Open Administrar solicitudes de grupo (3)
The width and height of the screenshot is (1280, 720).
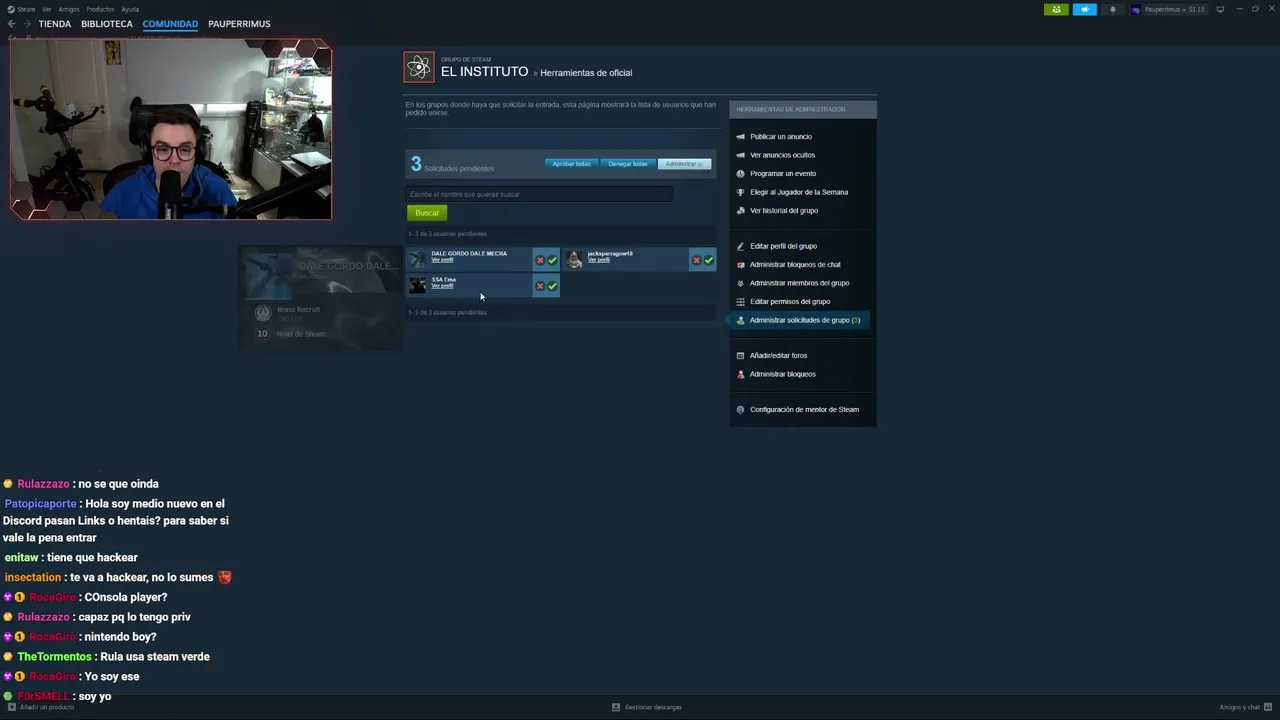click(805, 320)
